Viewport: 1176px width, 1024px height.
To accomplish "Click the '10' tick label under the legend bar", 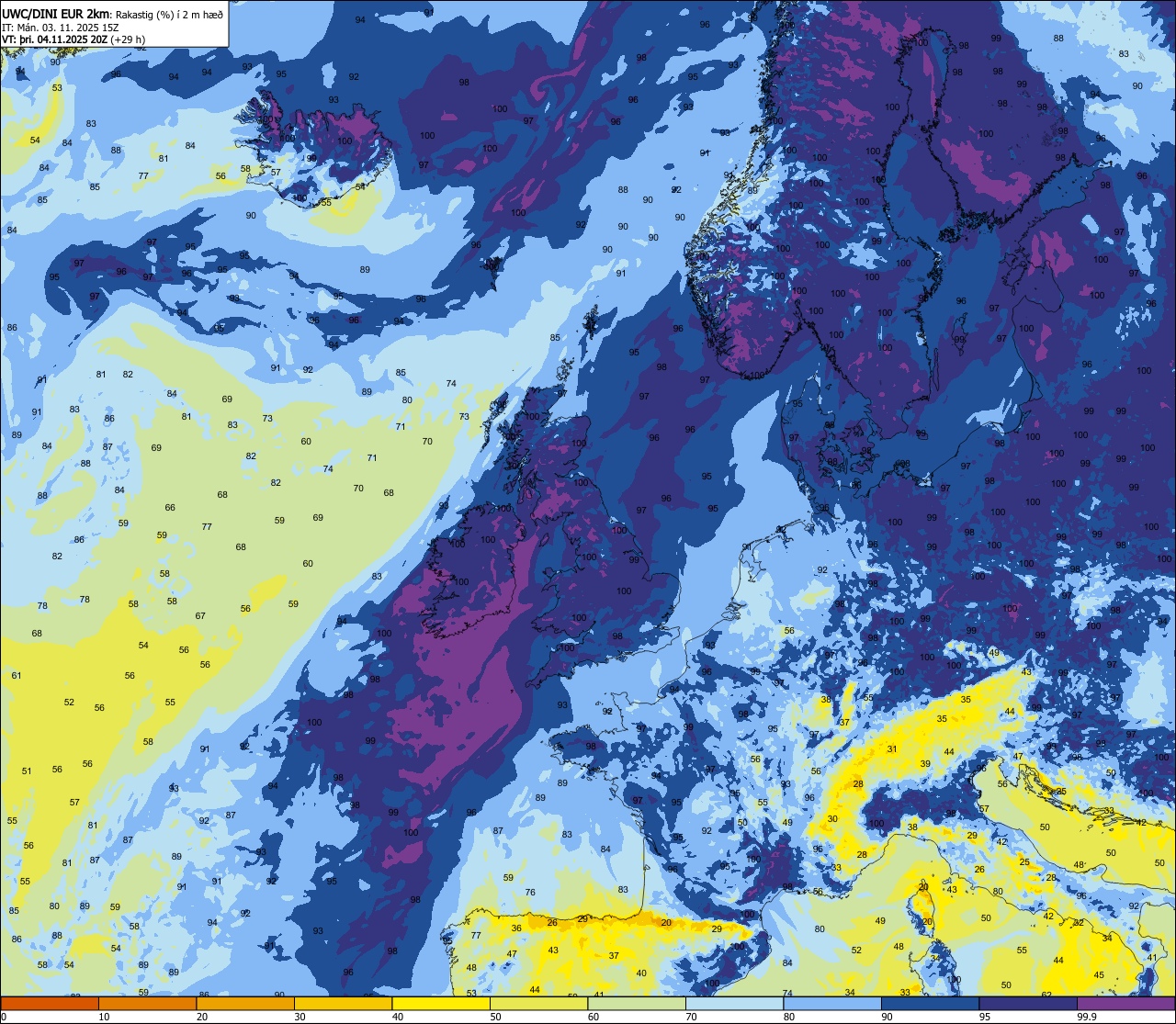I will pyautogui.click(x=104, y=1017).
